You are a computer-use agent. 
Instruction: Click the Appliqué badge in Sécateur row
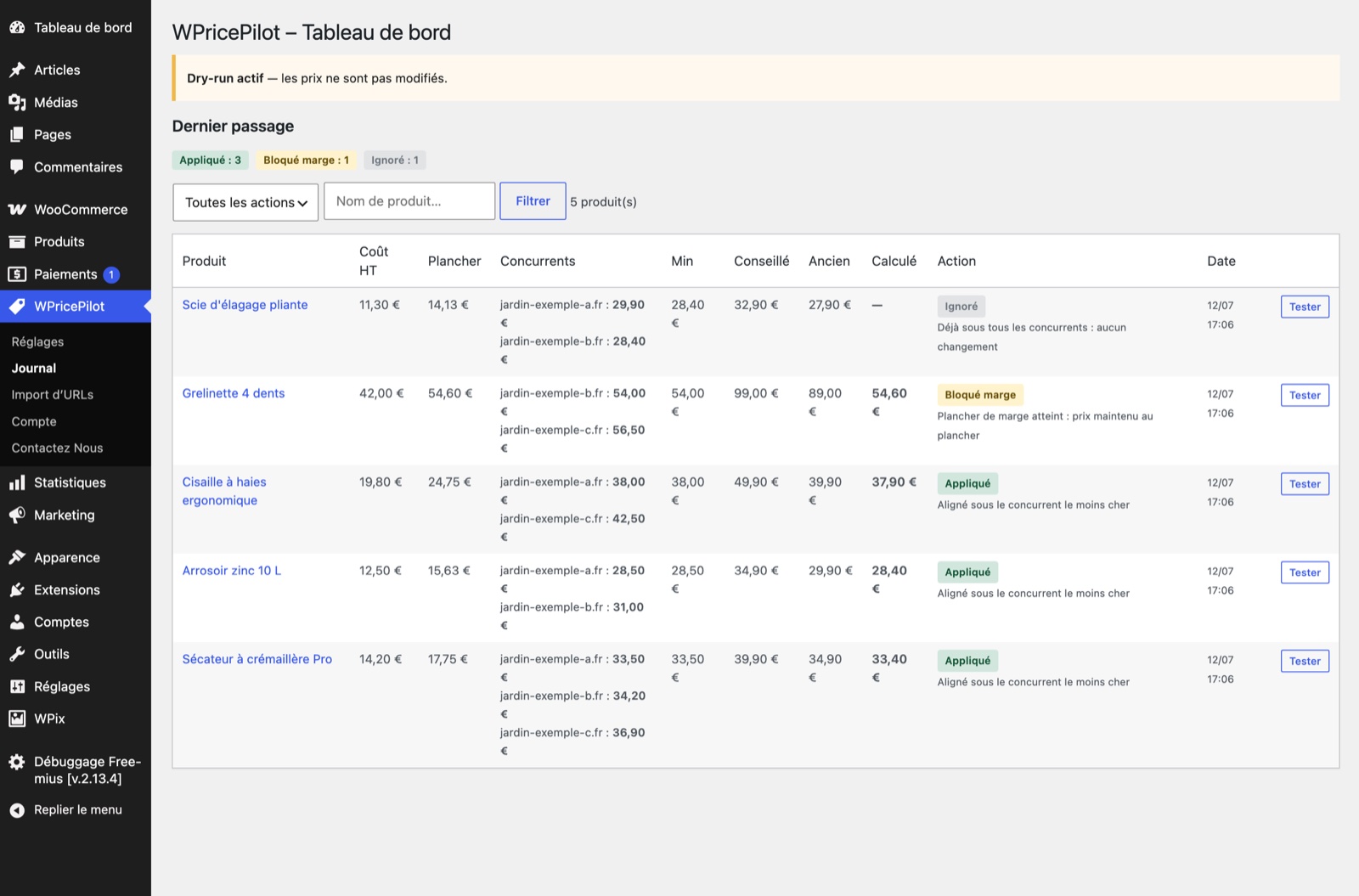coord(967,661)
